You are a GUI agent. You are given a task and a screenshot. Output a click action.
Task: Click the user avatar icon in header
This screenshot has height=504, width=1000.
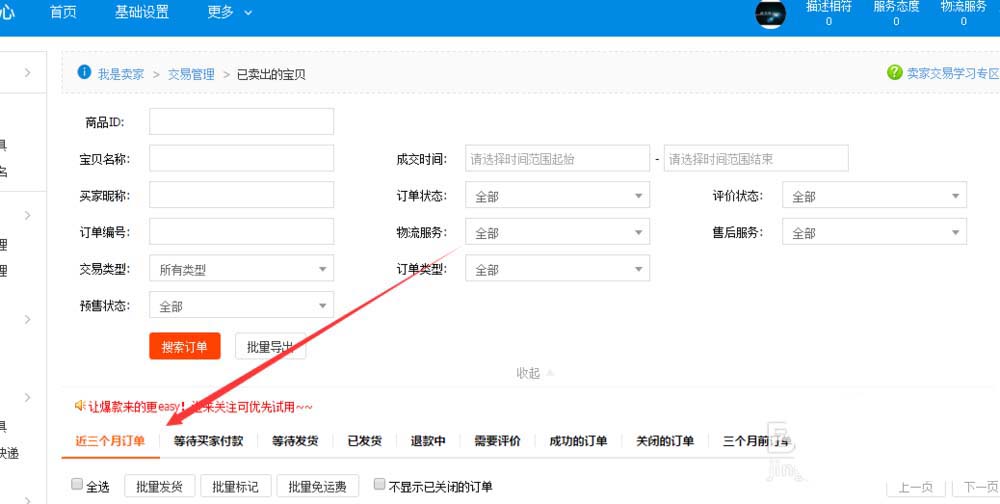click(770, 13)
